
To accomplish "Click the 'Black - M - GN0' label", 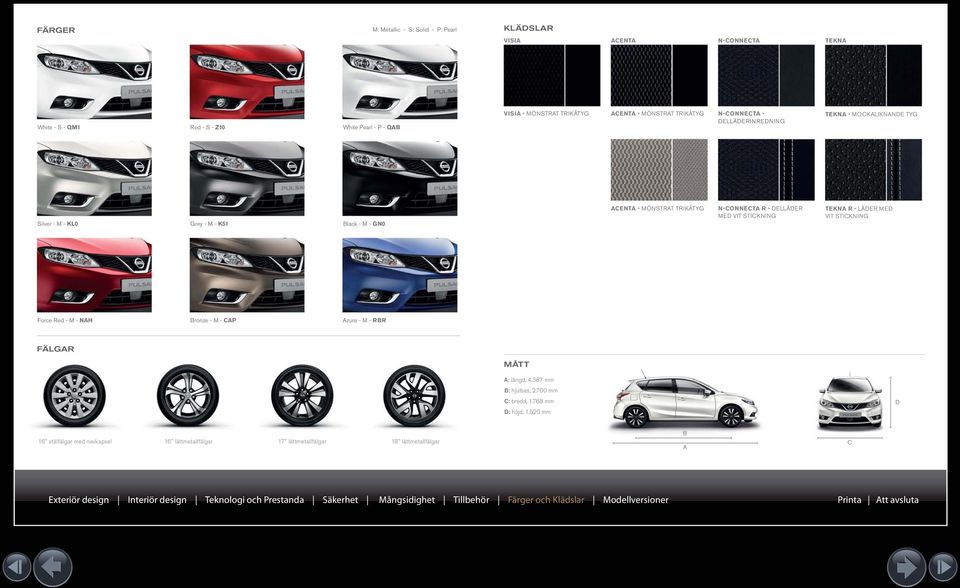I will coord(364,224).
